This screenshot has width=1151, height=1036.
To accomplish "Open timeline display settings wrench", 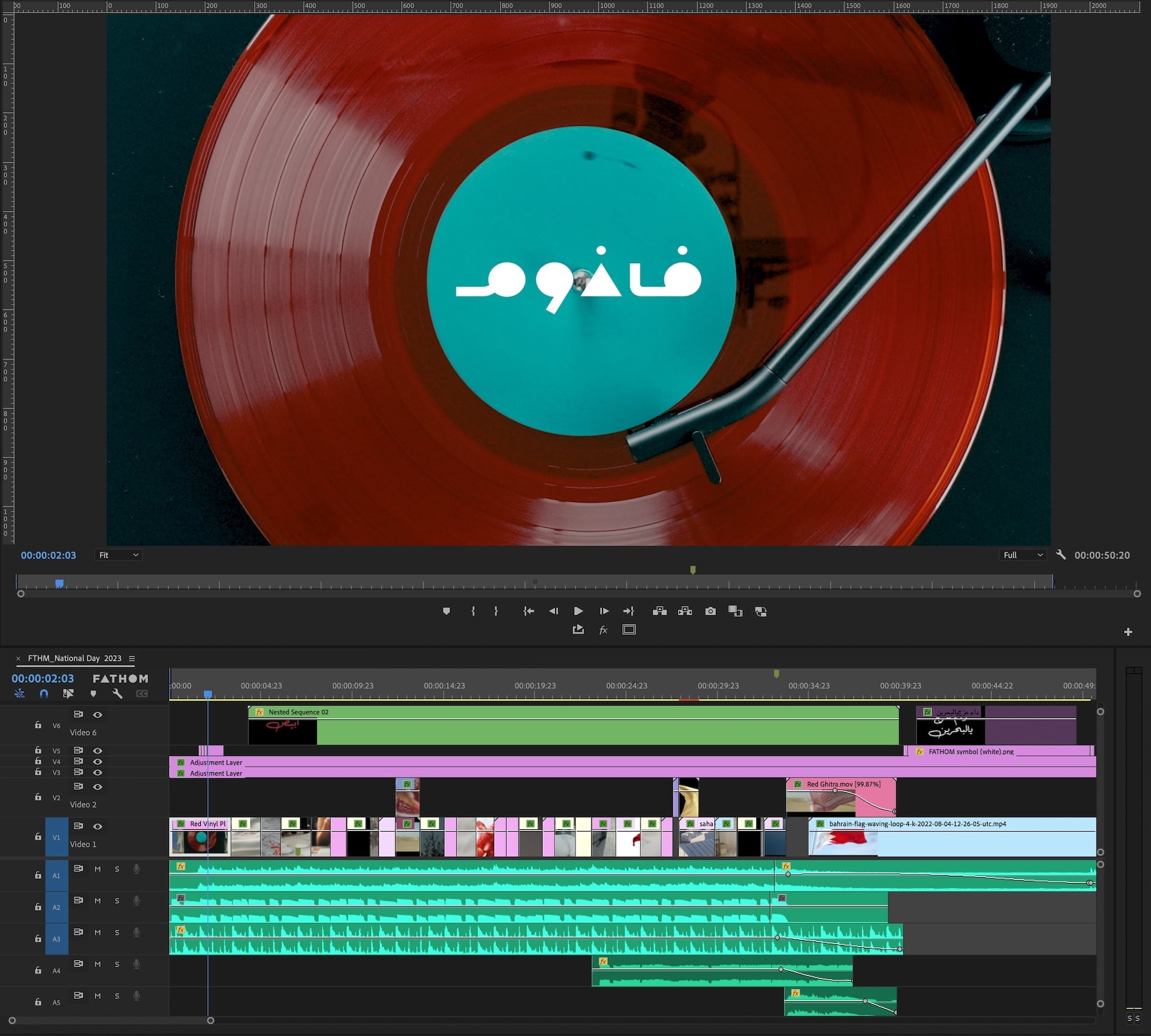I will pos(117,694).
